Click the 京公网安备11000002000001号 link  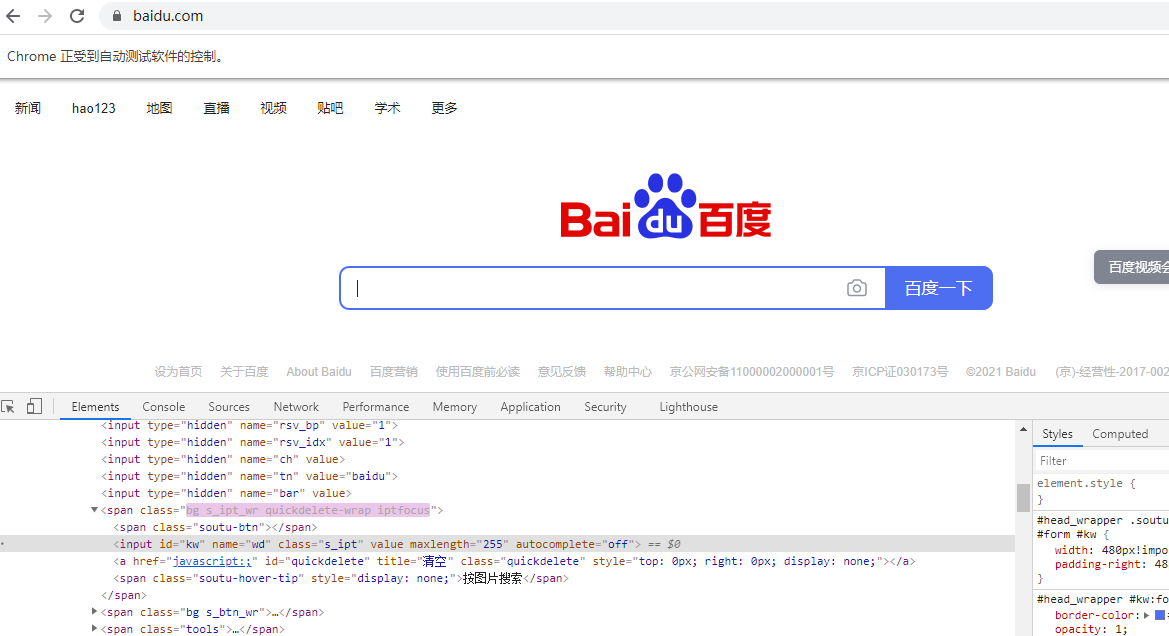click(x=752, y=371)
